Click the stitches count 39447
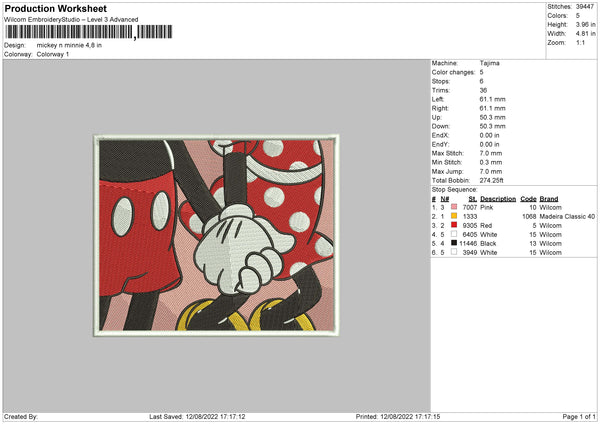Image resolution: width=600 pixels, height=424 pixels. pyautogui.click(x=585, y=7)
